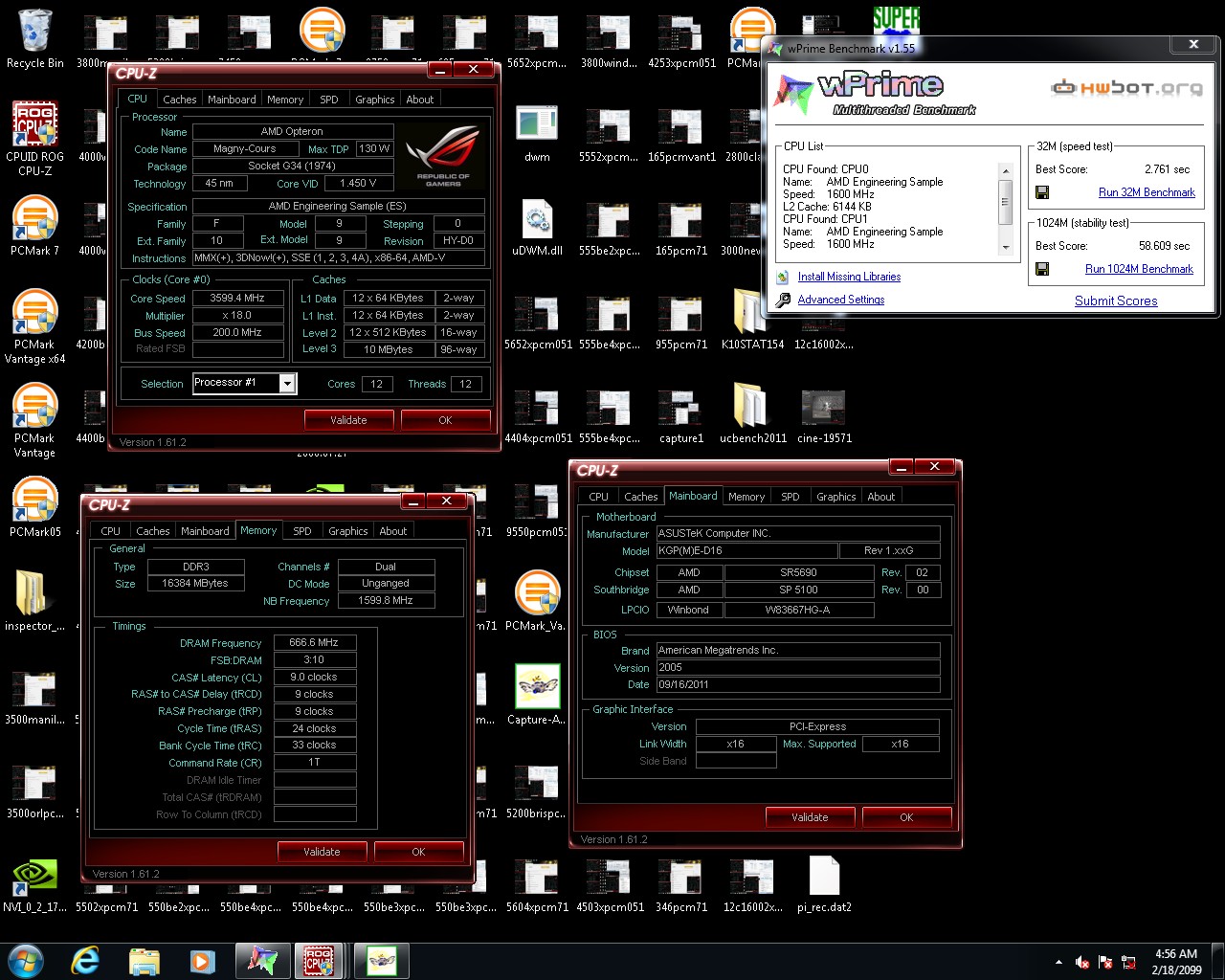
Task: Open the dwm desktop file
Action: [x=537, y=132]
